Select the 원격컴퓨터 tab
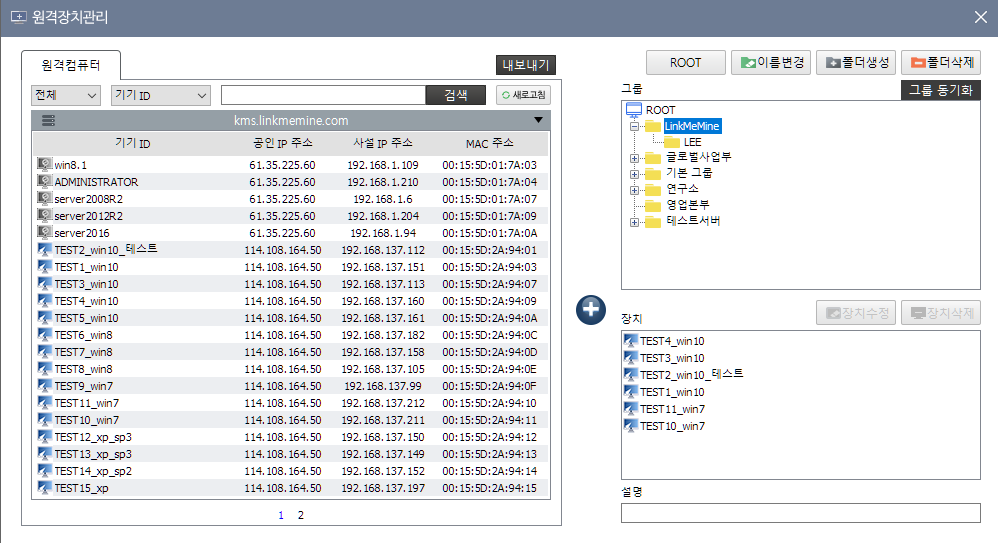Screen dimensions: 998x543 click(x=70, y=64)
